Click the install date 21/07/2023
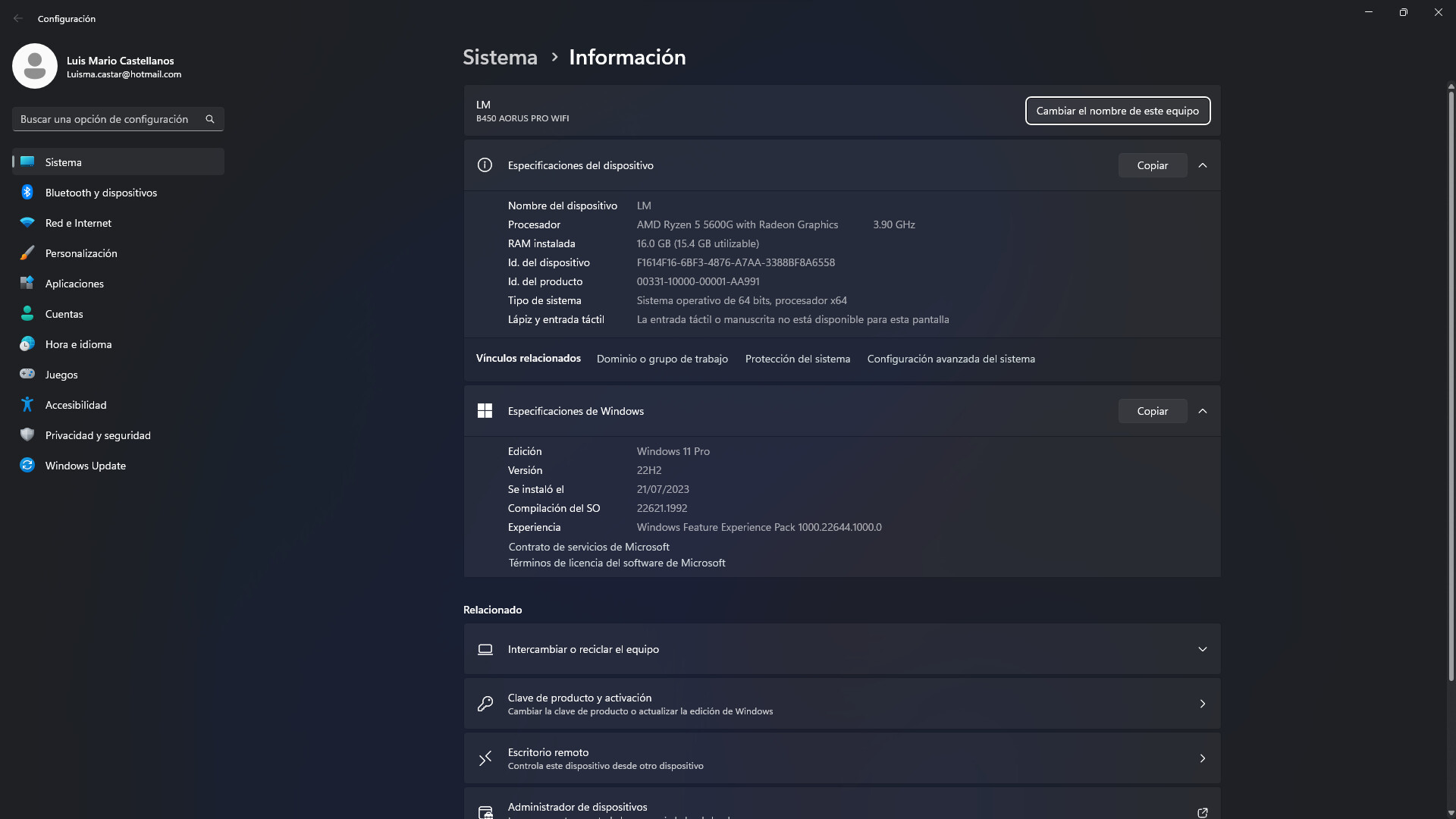 [663, 489]
